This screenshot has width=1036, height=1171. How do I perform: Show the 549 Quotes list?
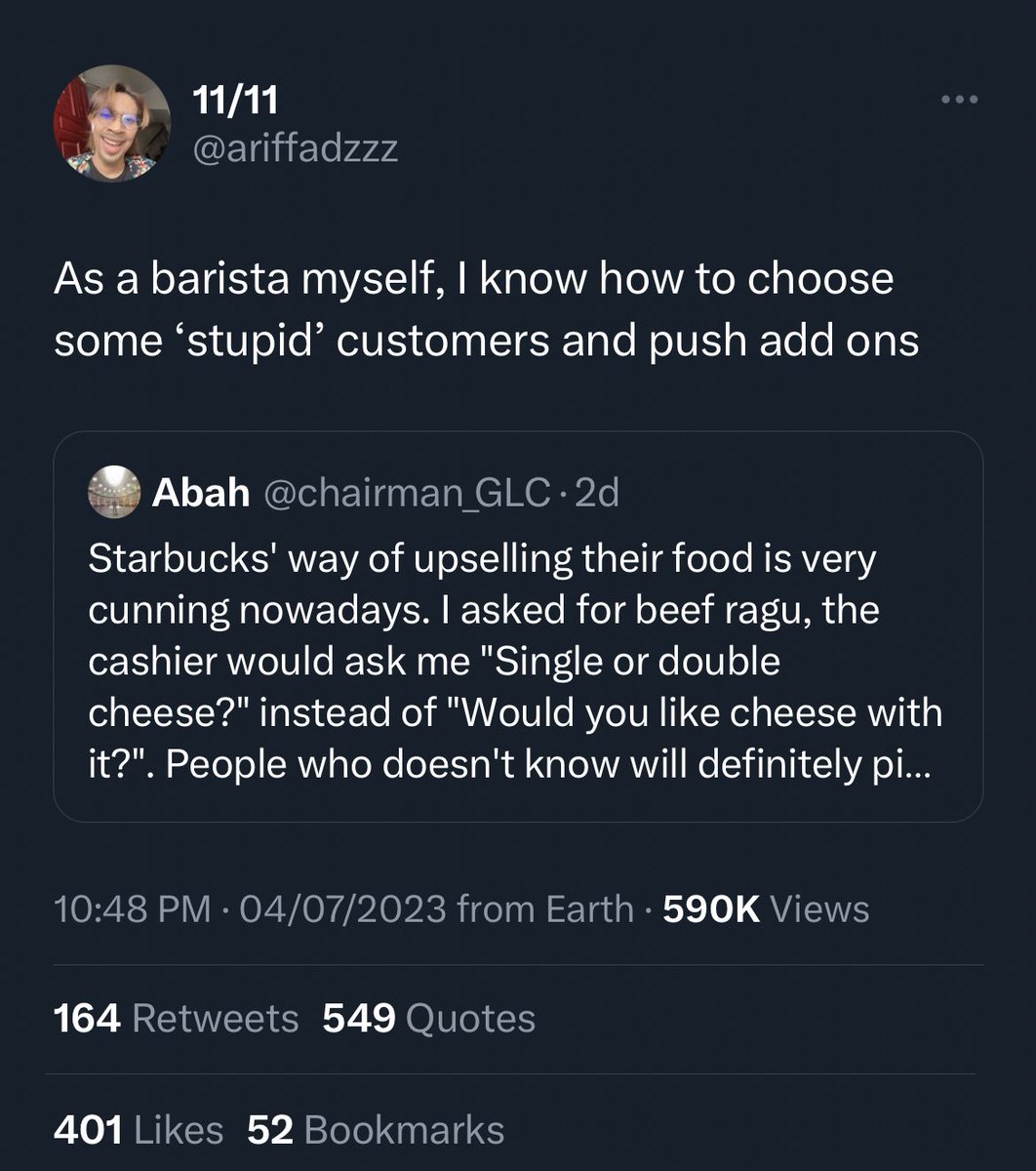(x=428, y=1019)
